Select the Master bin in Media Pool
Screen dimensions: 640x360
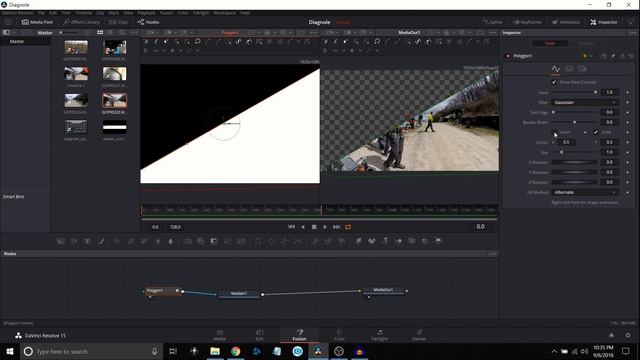point(17,41)
